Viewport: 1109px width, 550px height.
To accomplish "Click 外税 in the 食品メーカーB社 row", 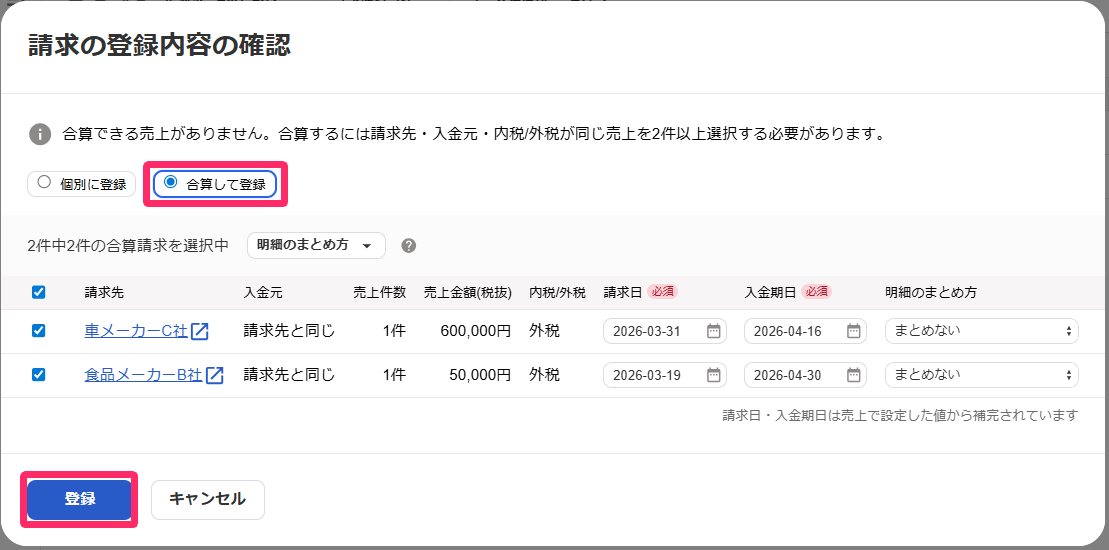I will (545, 375).
